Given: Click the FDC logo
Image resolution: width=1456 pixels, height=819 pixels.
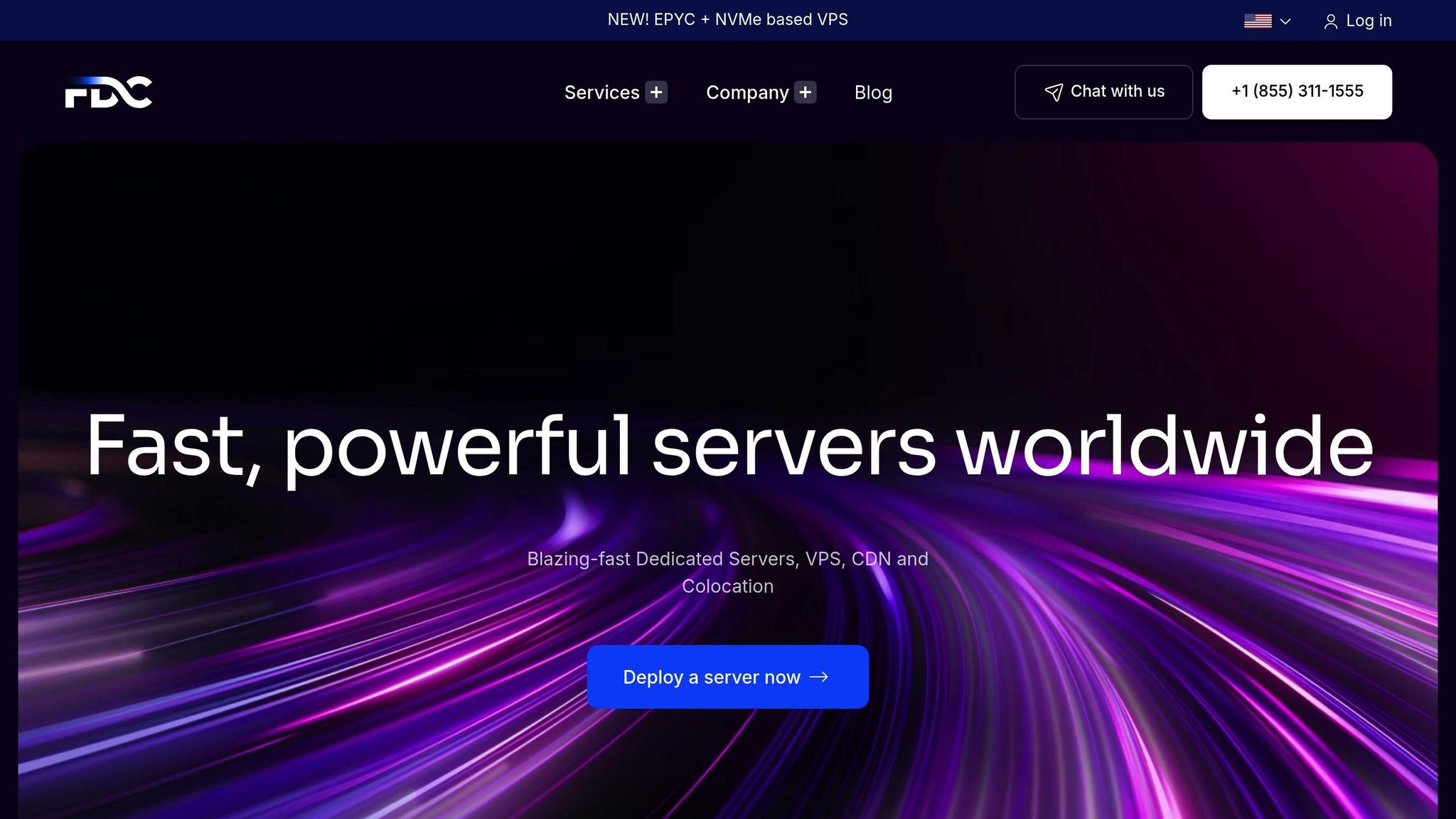Looking at the screenshot, I should pyautogui.click(x=109, y=92).
